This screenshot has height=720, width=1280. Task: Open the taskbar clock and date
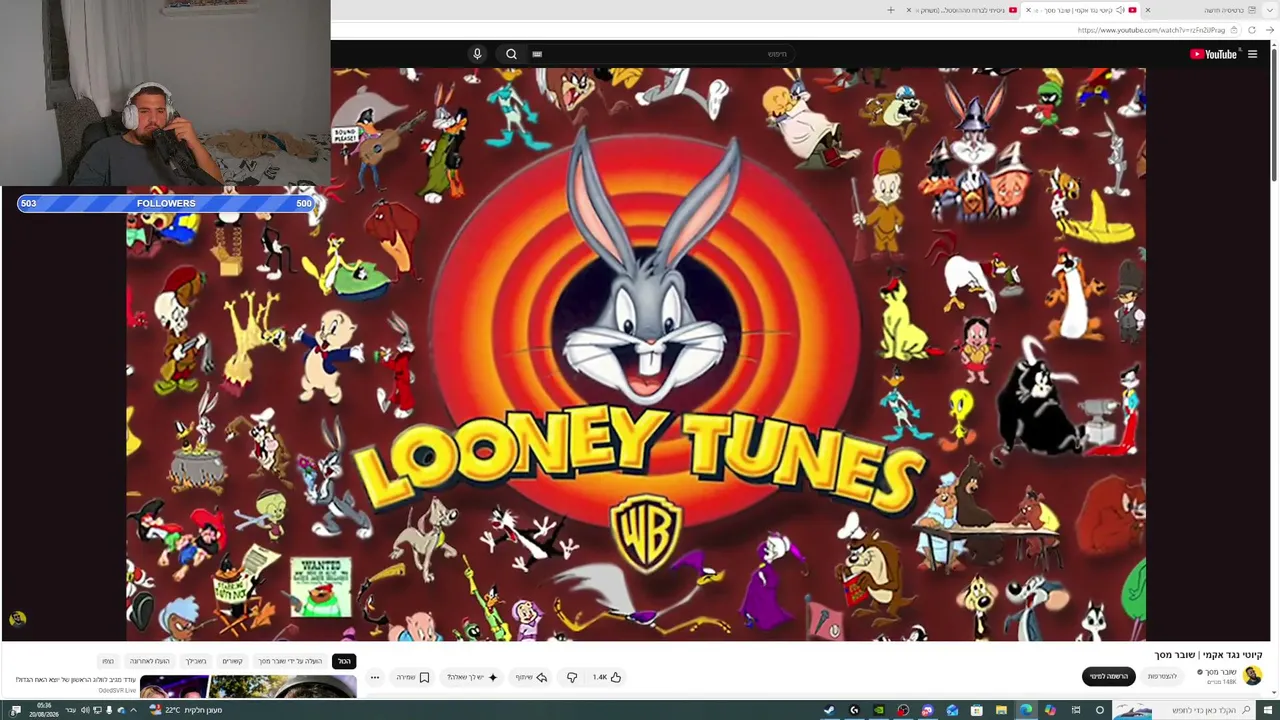[44, 710]
